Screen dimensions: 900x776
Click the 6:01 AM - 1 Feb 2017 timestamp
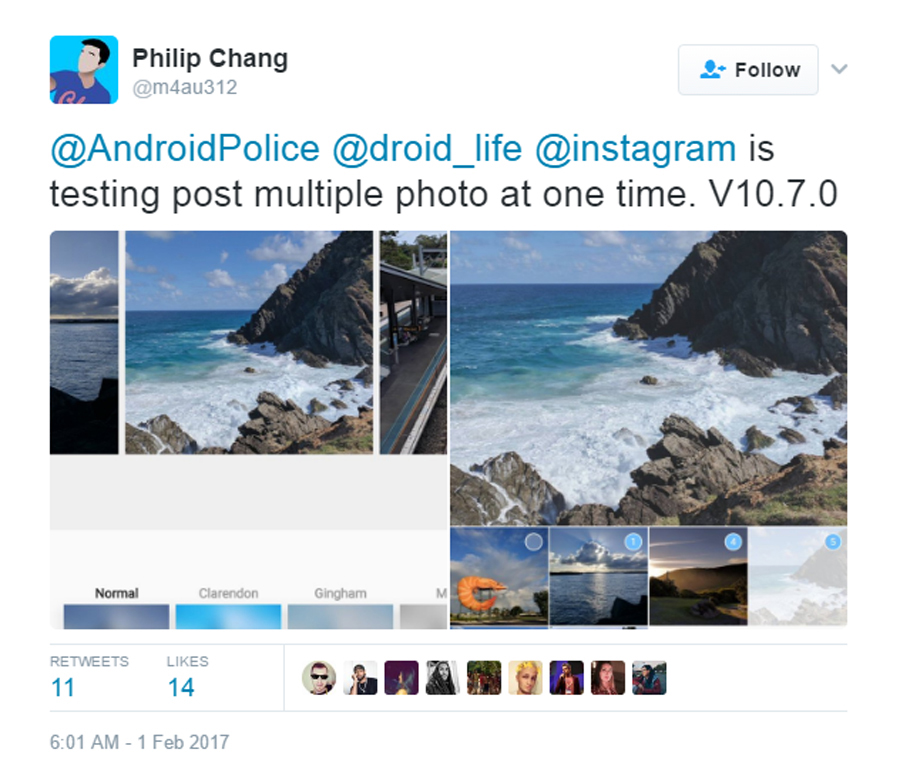tap(139, 742)
